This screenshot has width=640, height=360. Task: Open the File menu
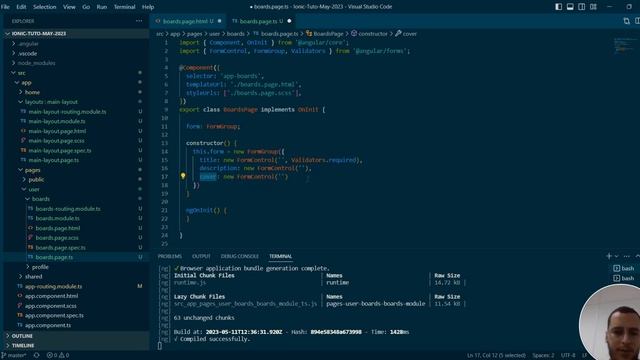click(5, 7)
